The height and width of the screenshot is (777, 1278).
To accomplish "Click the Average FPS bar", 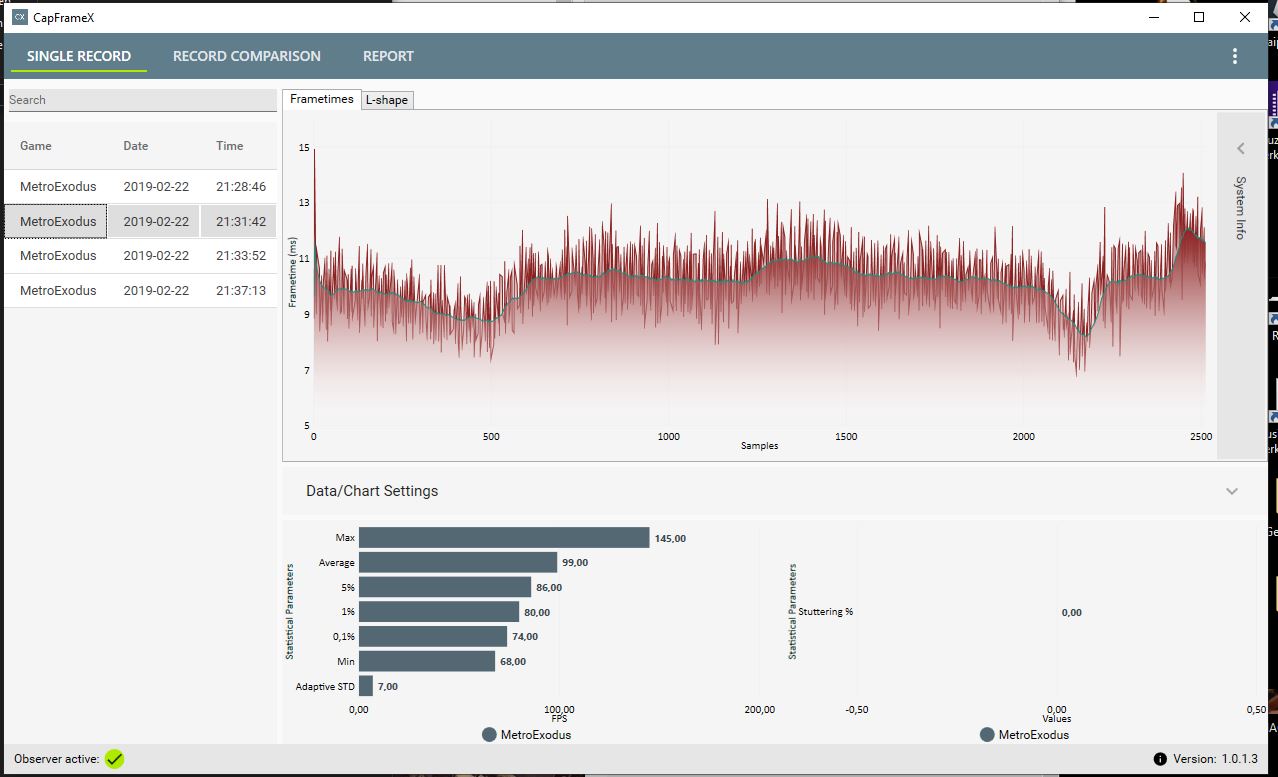I will [x=458, y=562].
